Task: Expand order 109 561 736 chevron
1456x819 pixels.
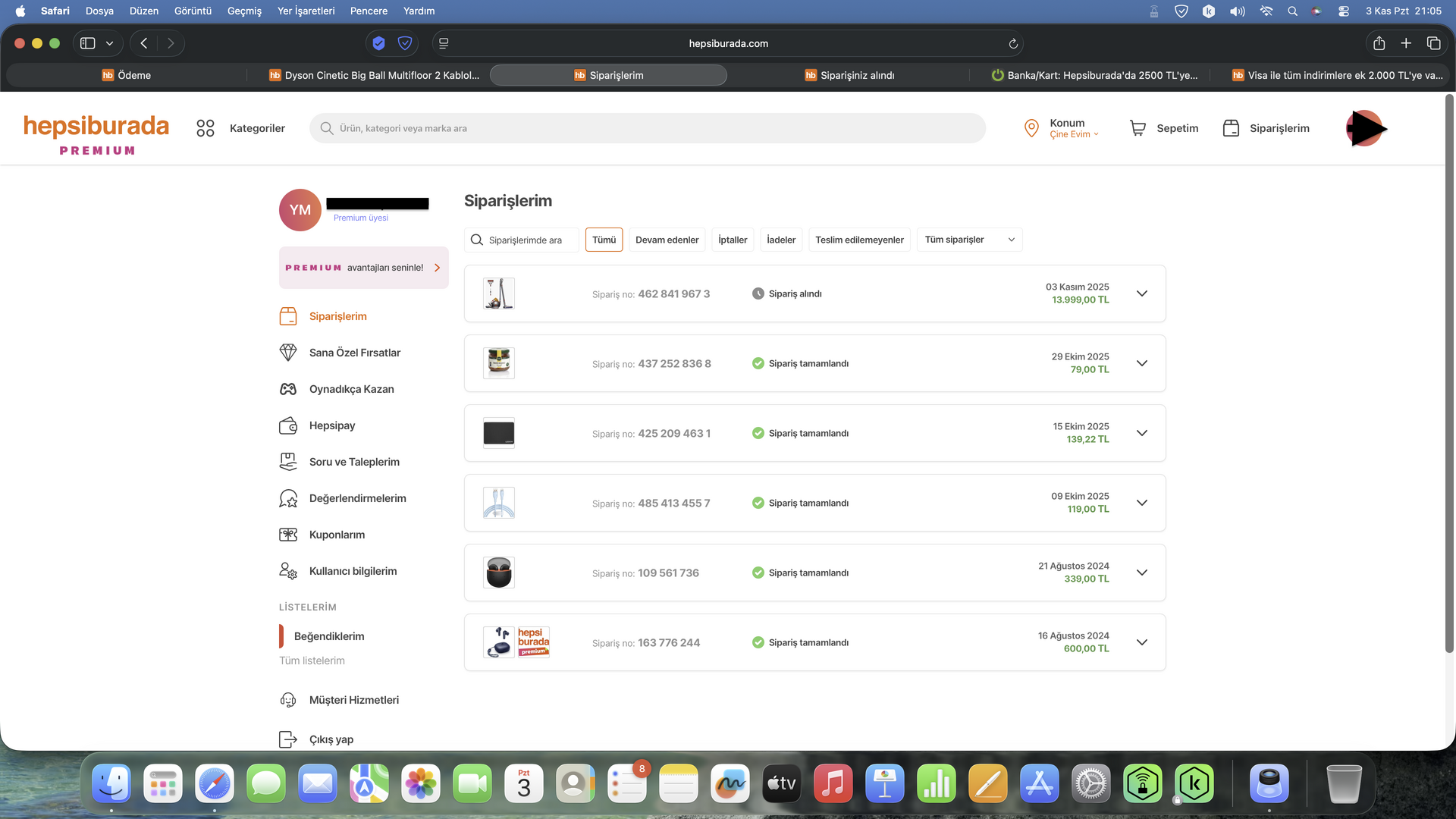Action: [1141, 573]
